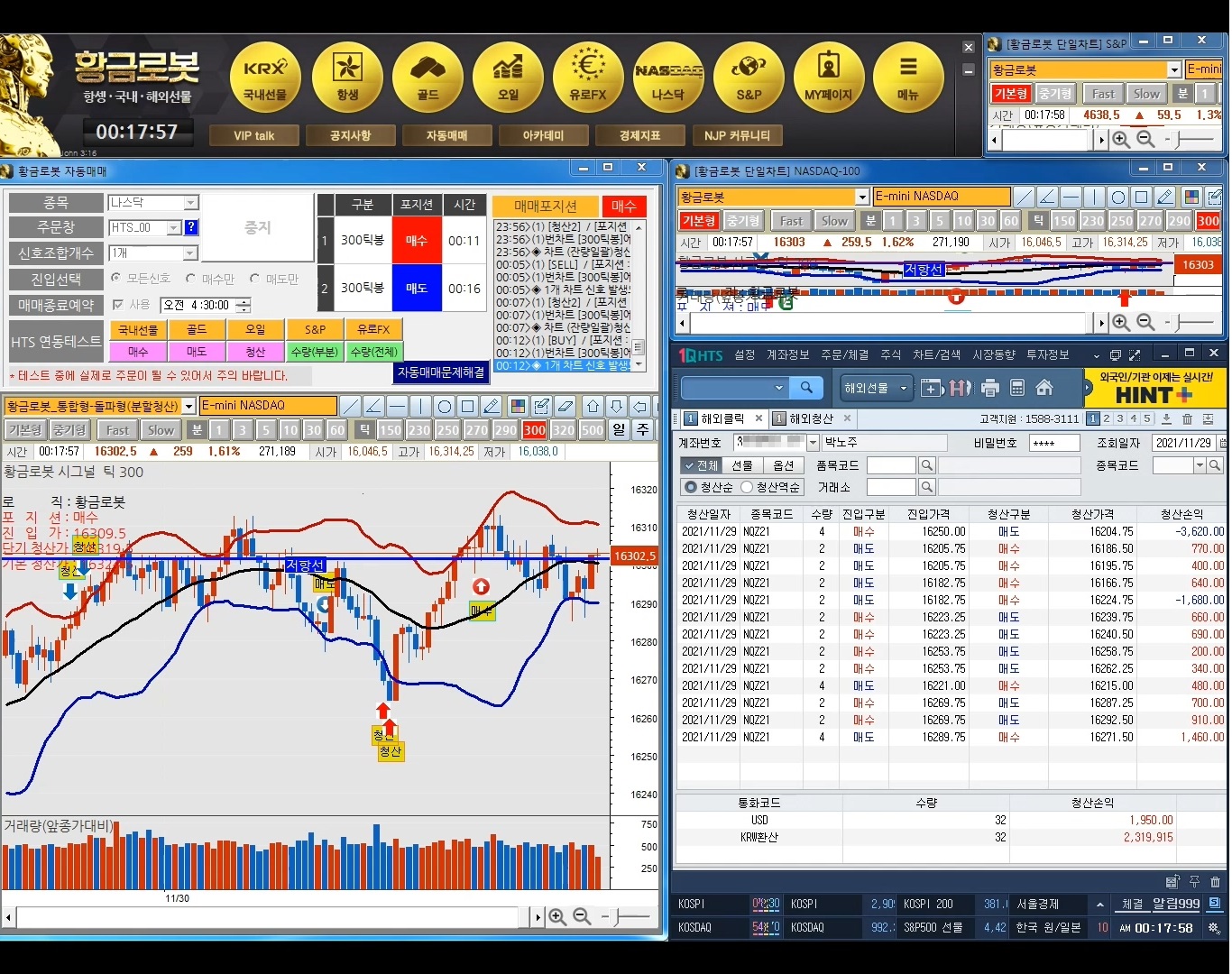The height and width of the screenshot is (974, 1232).
Task: Expand the 주문창 HTS_00 dropdown
Action: (x=174, y=228)
